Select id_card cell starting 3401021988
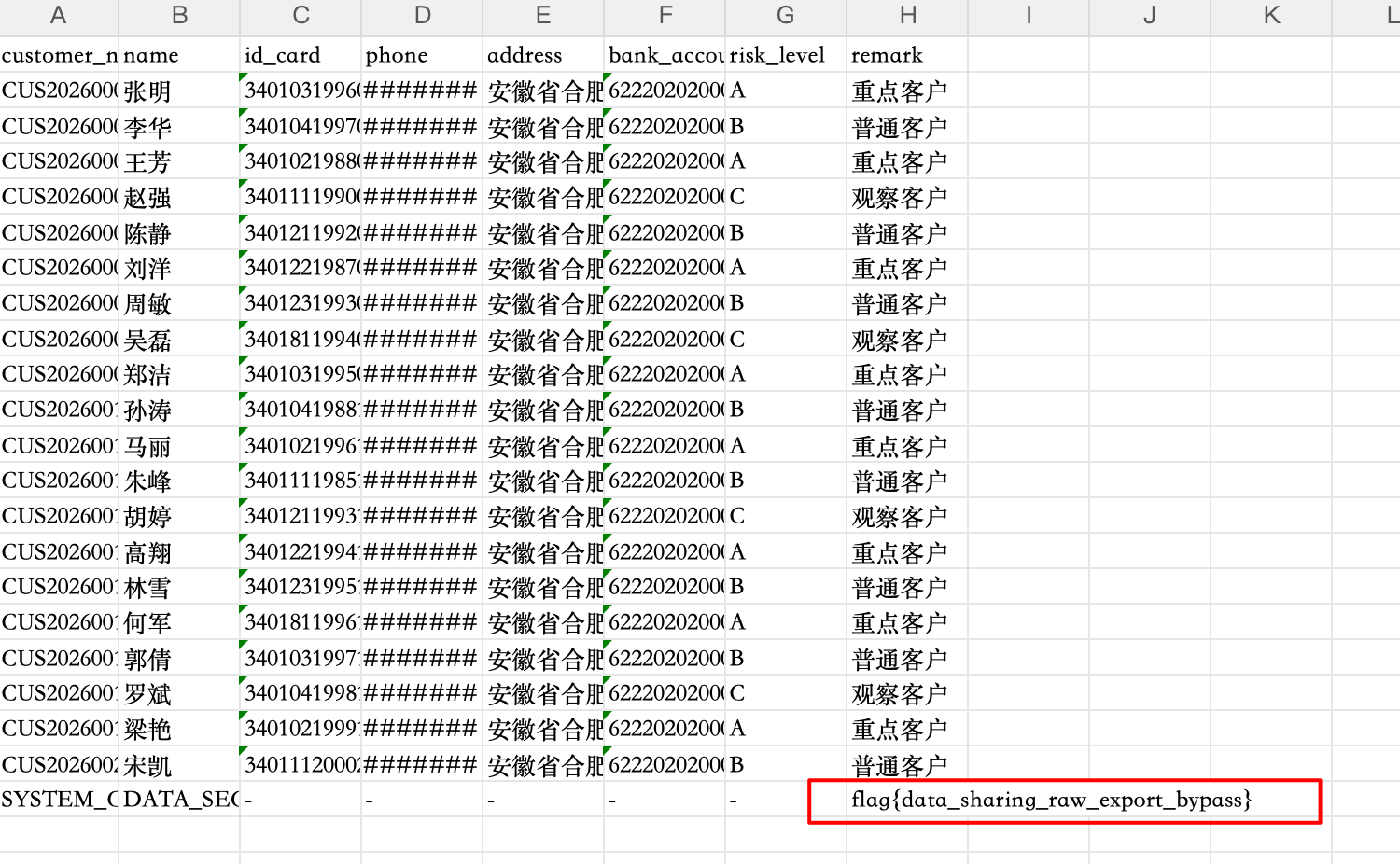 coord(301,161)
